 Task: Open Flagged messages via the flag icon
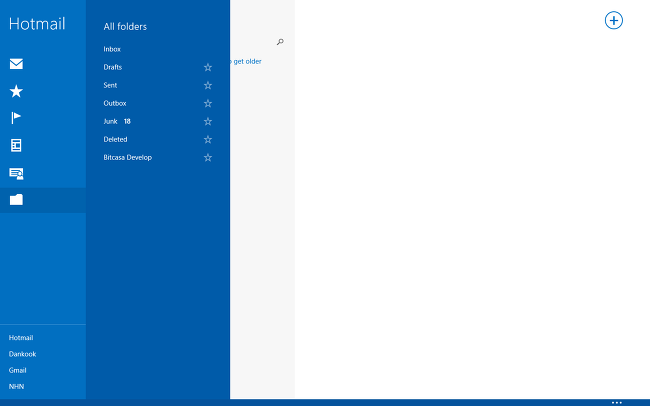pos(16,118)
